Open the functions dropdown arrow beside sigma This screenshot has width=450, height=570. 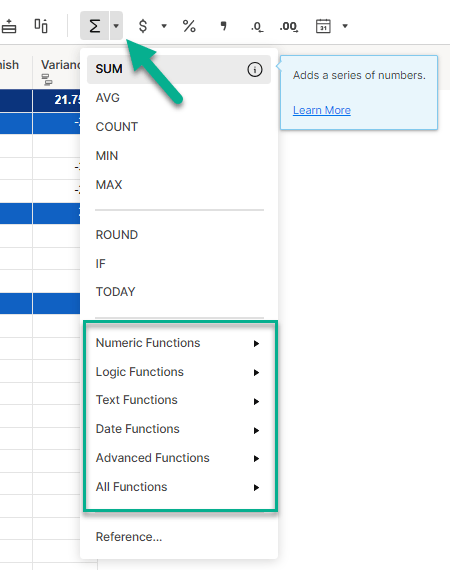tap(116, 26)
